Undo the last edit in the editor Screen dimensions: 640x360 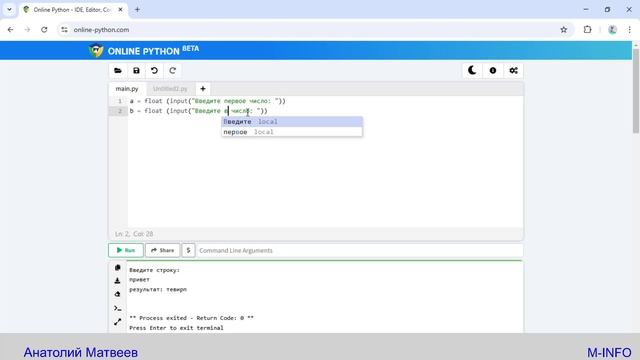(154, 71)
